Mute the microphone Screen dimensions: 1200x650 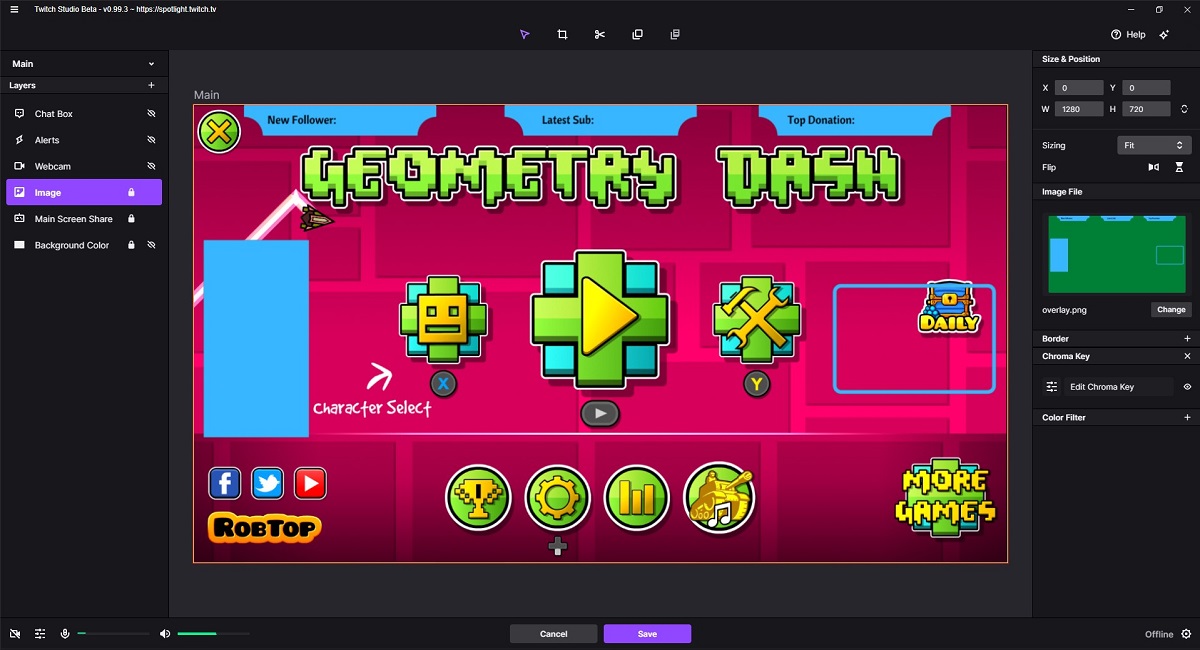pyautogui.click(x=65, y=634)
